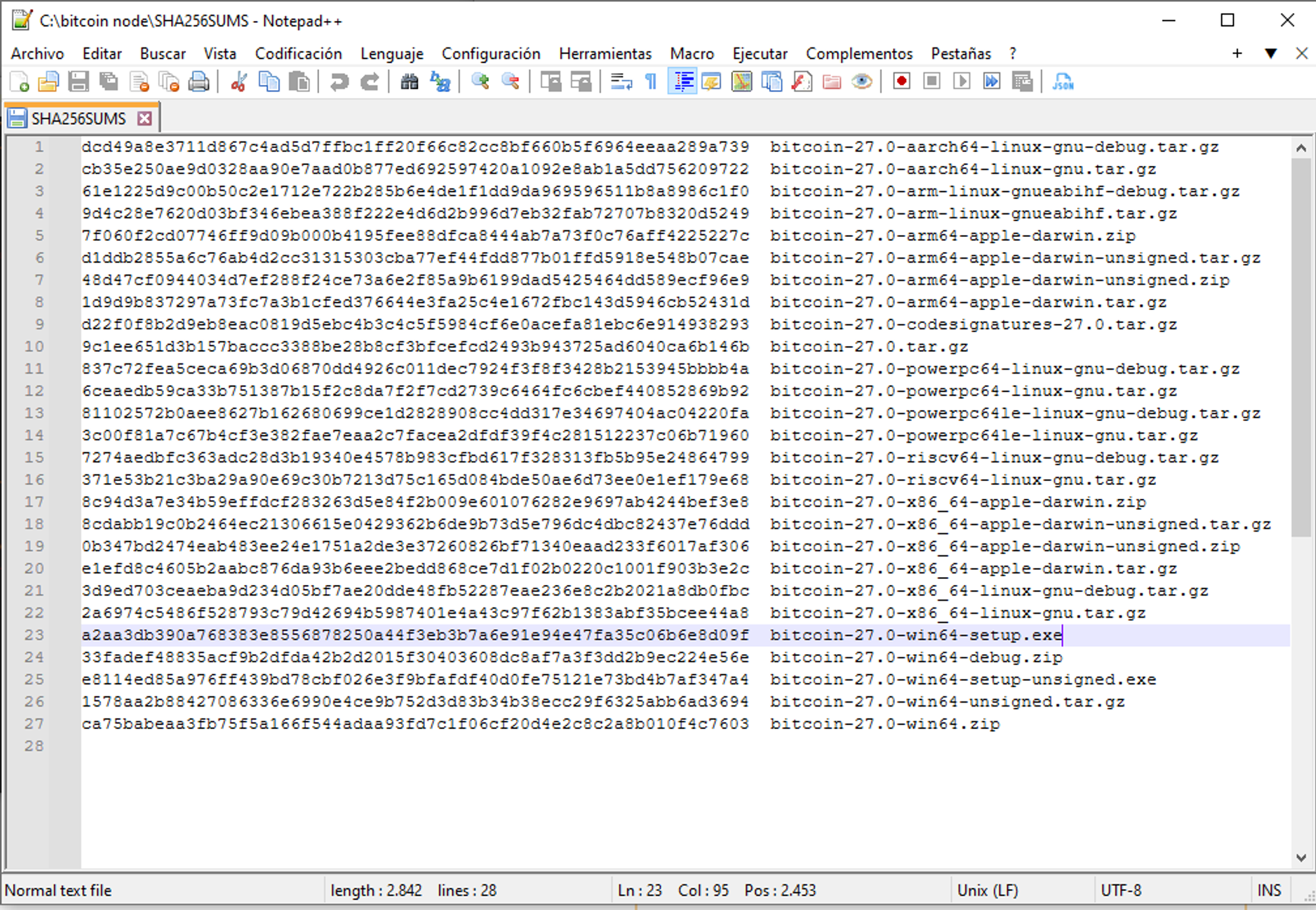Toggle show all characters pilcrow
This screenshot has height=910, width=1316.
tap(651, 82)
